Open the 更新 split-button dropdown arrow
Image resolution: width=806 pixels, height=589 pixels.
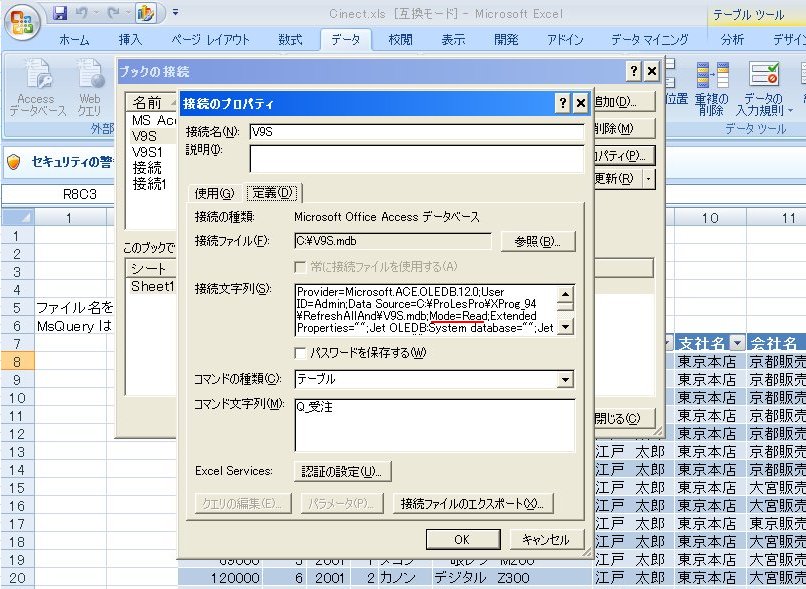649,179
